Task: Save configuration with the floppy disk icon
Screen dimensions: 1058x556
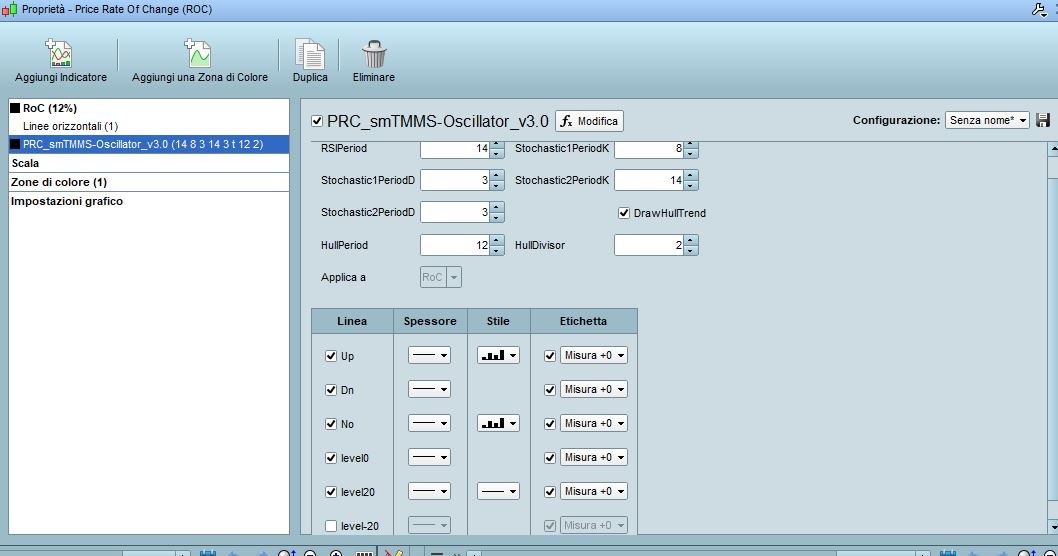Action: (x=1044, y=120)
